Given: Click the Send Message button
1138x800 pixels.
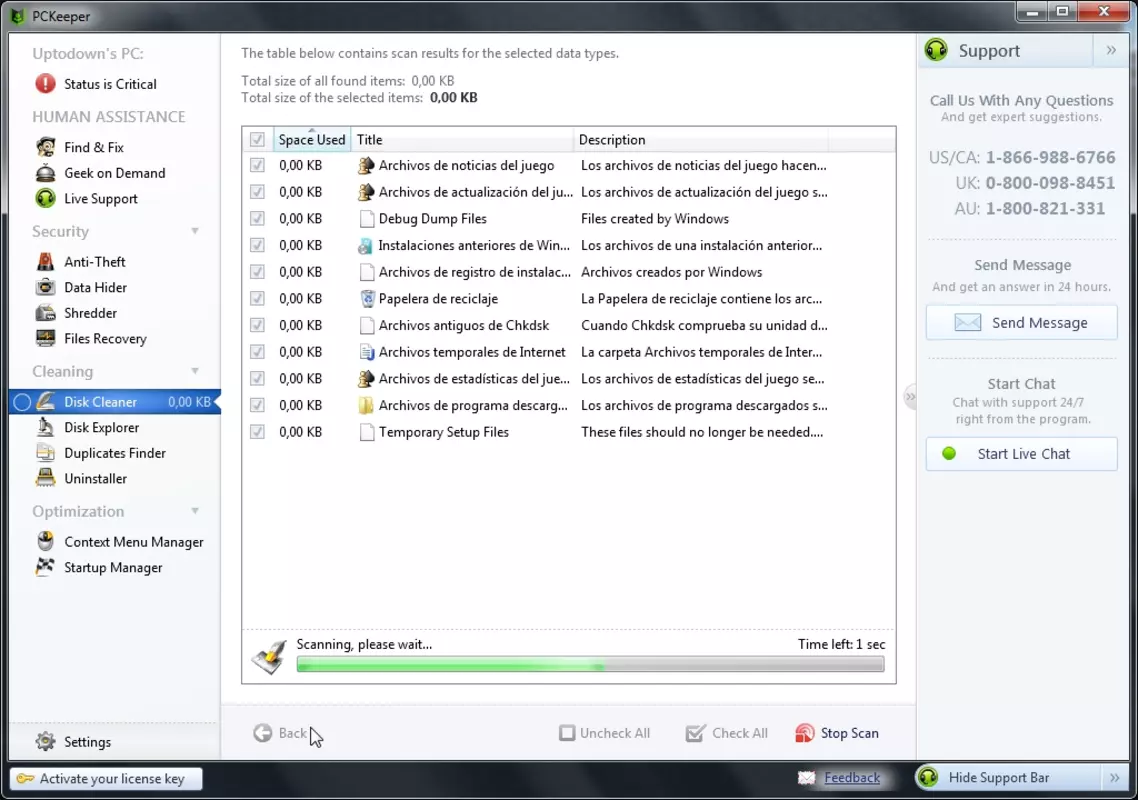Looking at the screenshot, I should tap(1021, 322).
